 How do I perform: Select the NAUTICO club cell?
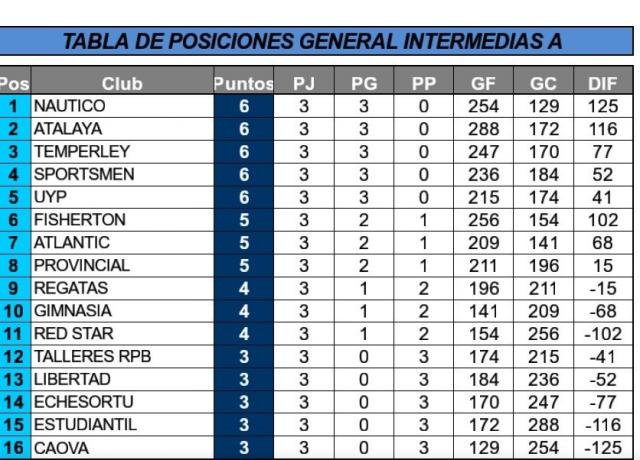(122, 106)
